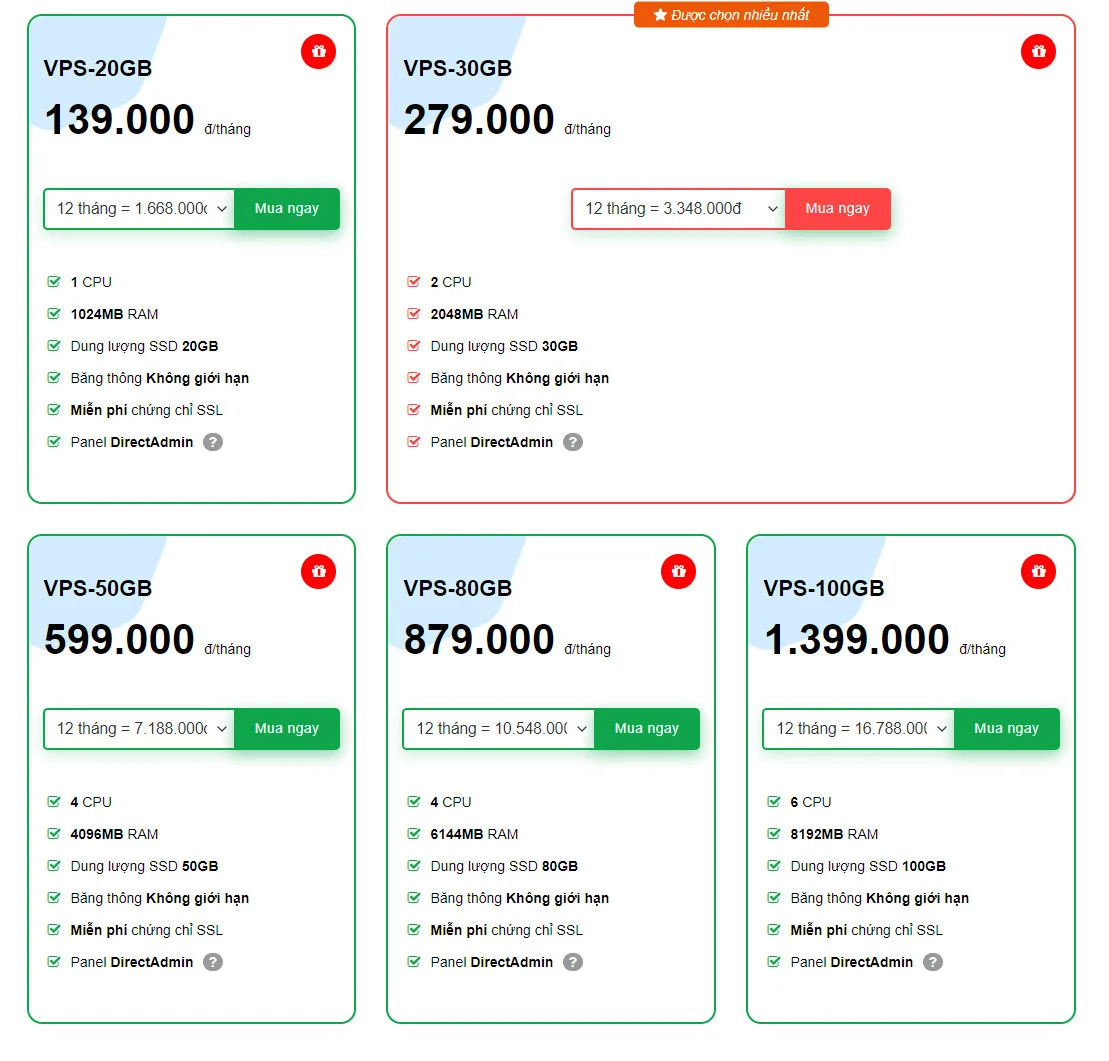Open DirectAdmin help icon in VPS-80GB plan

tap(573, 962)
